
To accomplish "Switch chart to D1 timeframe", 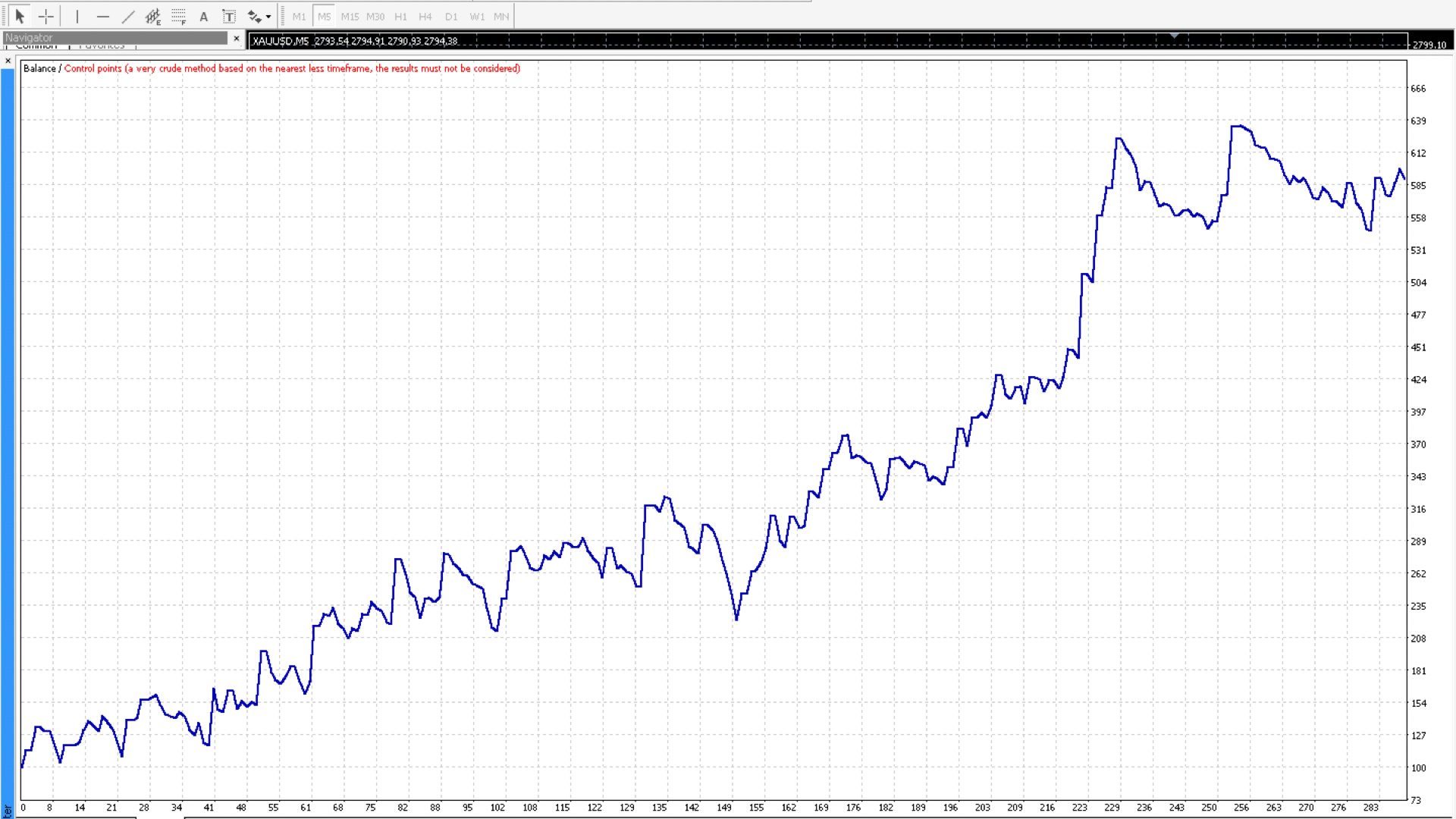I will (451, 16).
